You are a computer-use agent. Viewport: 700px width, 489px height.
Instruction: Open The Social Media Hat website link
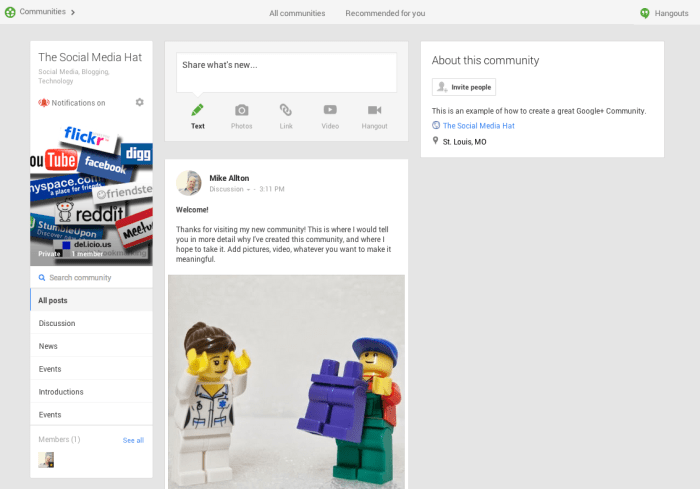478,126
